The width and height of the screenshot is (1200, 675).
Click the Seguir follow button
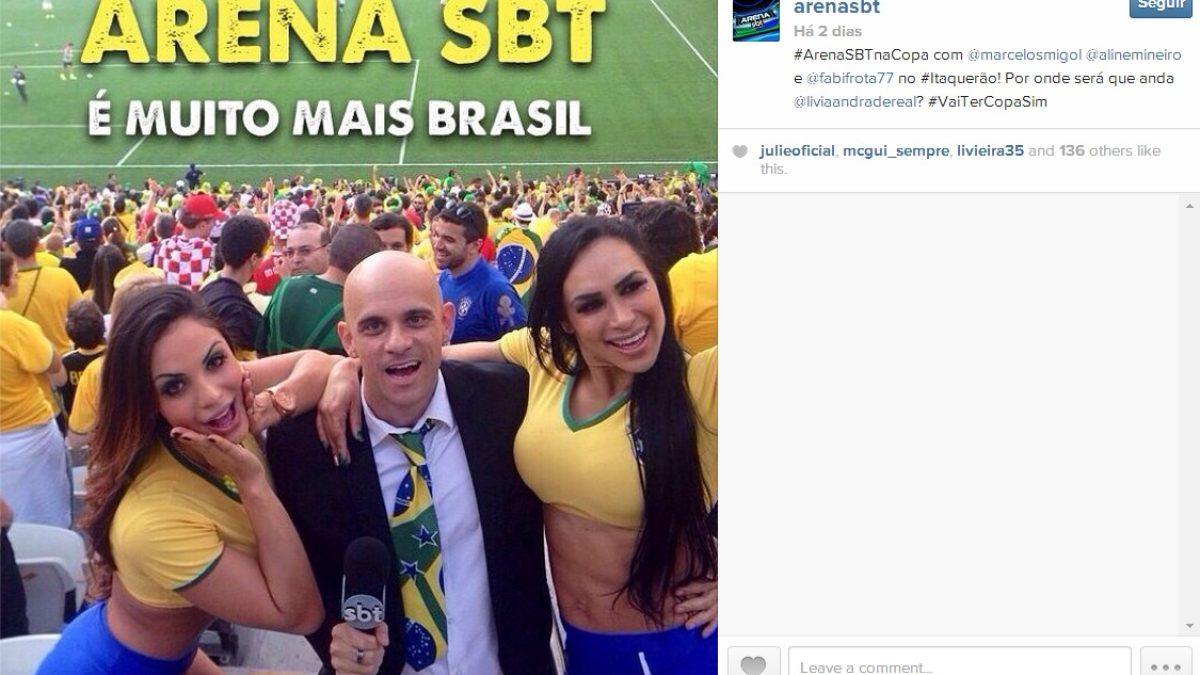tap(1161, 6)
